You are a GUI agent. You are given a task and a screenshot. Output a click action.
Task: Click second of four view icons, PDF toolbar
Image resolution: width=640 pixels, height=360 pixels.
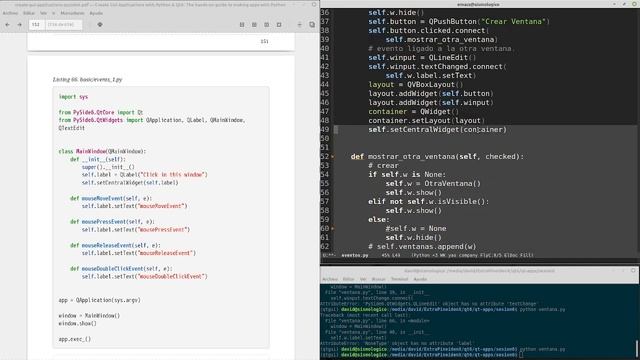click(254, 25)
